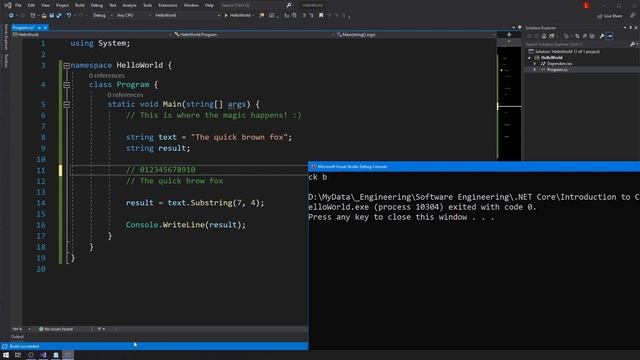This screenshot has width=640, height=360.
Task: Open the Tools menu
Action: pyautogui.click(x=147, y=5)
